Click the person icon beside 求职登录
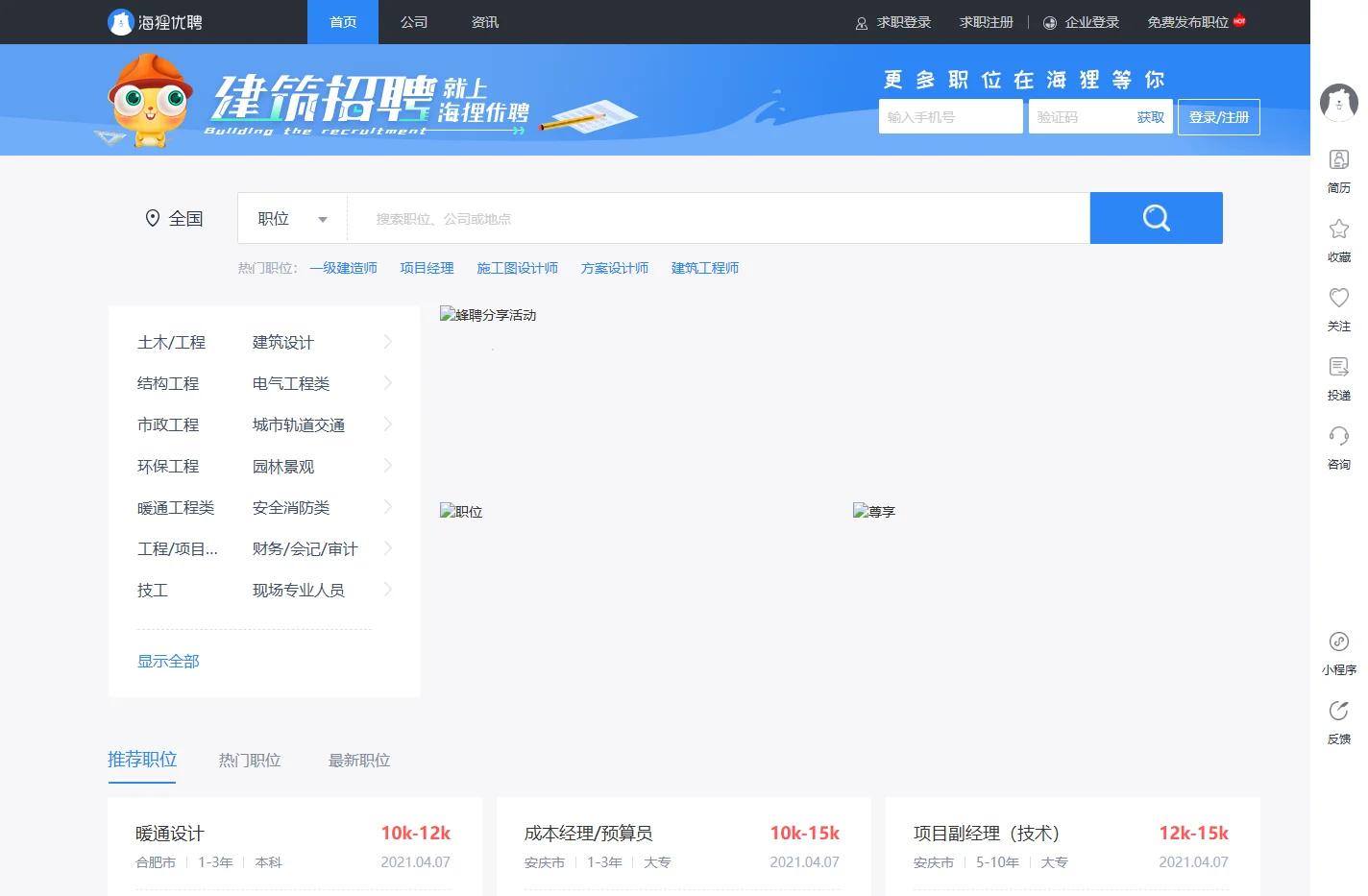The height and width of the screenshot is (896, 1368). pyautogui.click(x=862, y=23)
